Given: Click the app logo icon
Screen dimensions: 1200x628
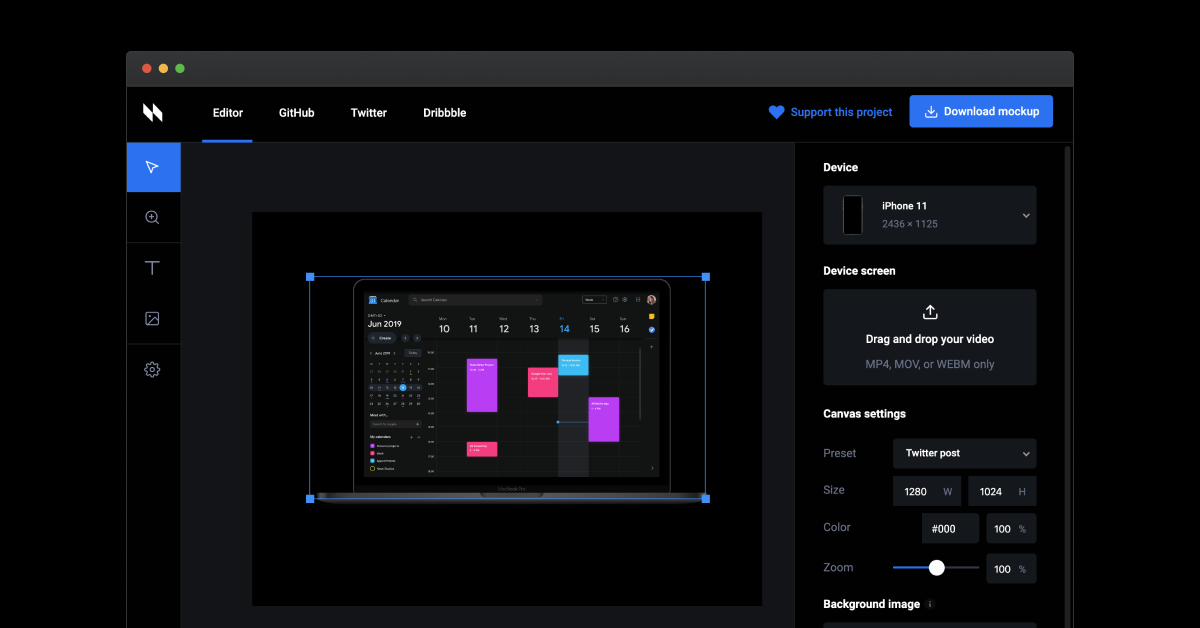Looking at the screenshot, I should (x=152, y=112).
